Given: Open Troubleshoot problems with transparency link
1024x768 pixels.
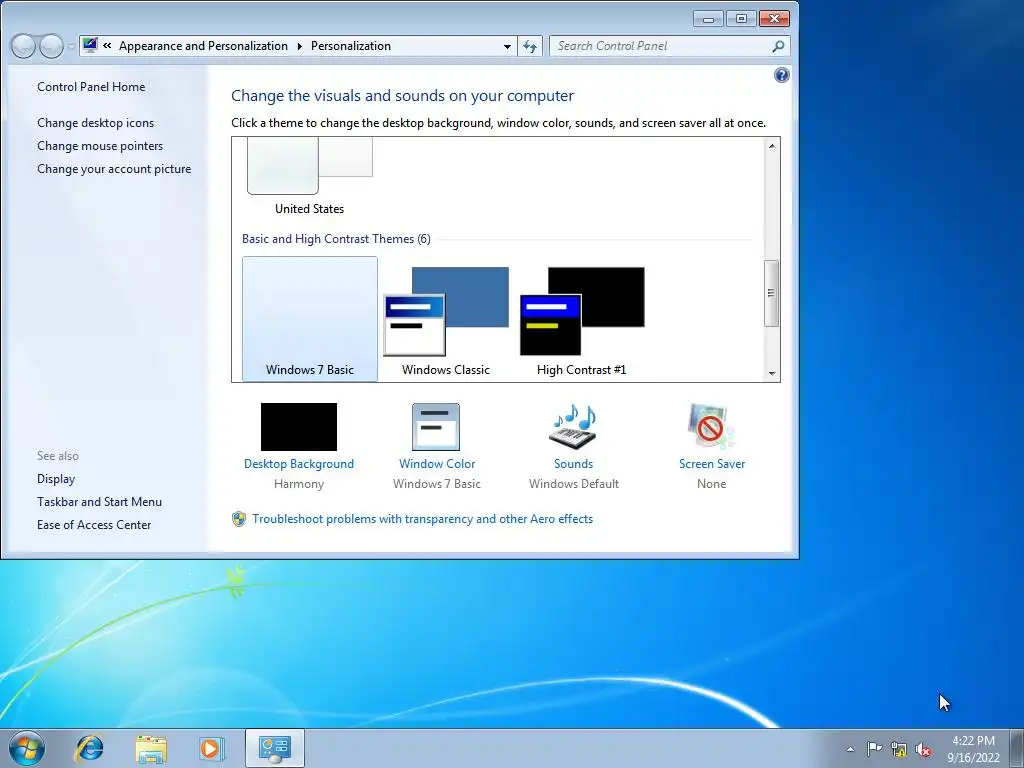Looking at the screenshot, I should (x=423, y=519).
